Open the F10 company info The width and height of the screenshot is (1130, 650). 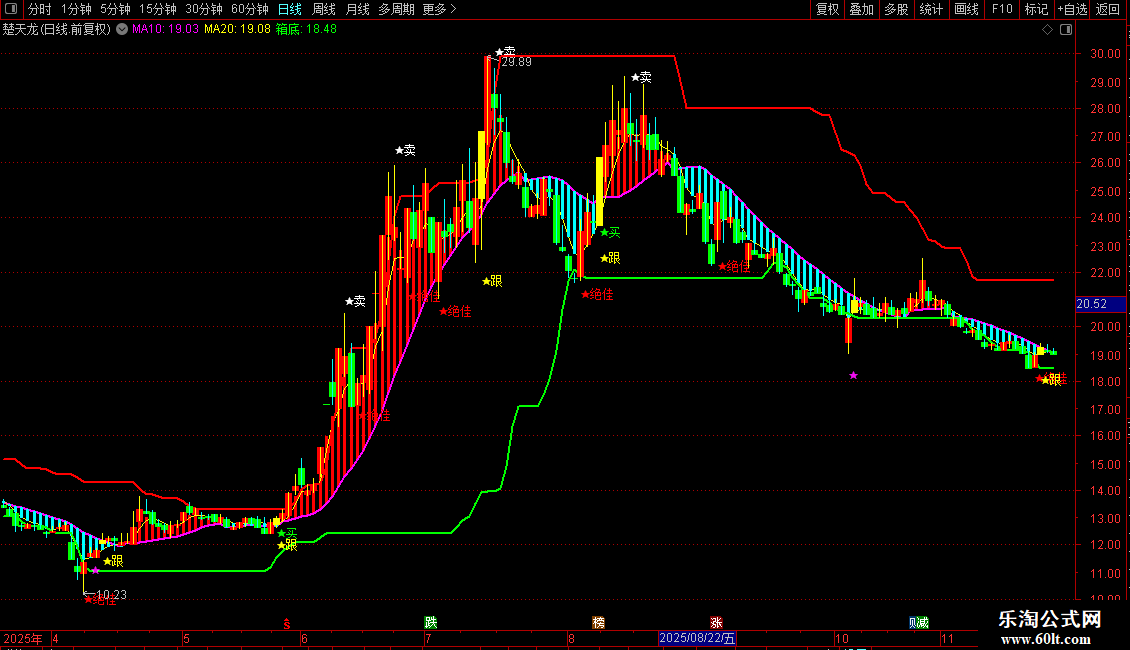(x=1002, y=9)
